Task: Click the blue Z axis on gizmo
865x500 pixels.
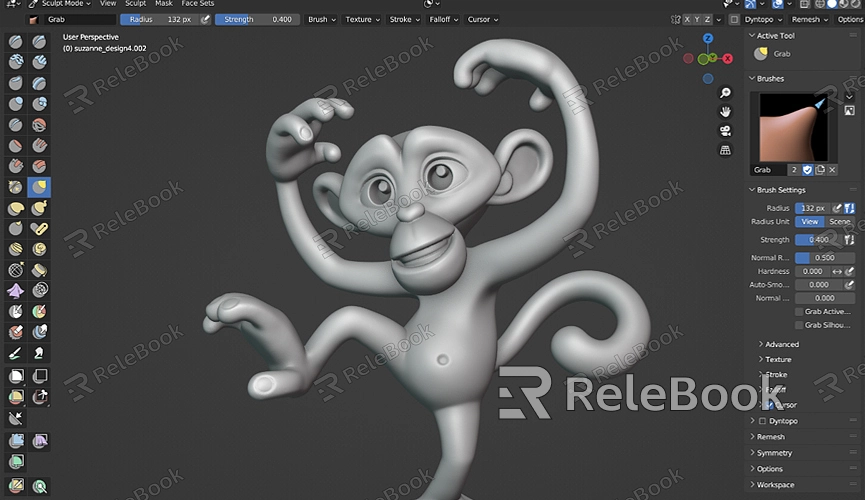Action: 708,38
